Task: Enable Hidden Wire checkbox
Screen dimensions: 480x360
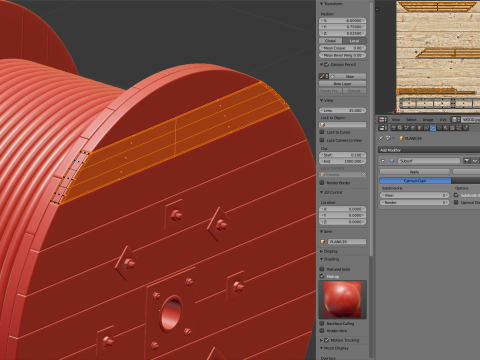Action: pos(322,331)
